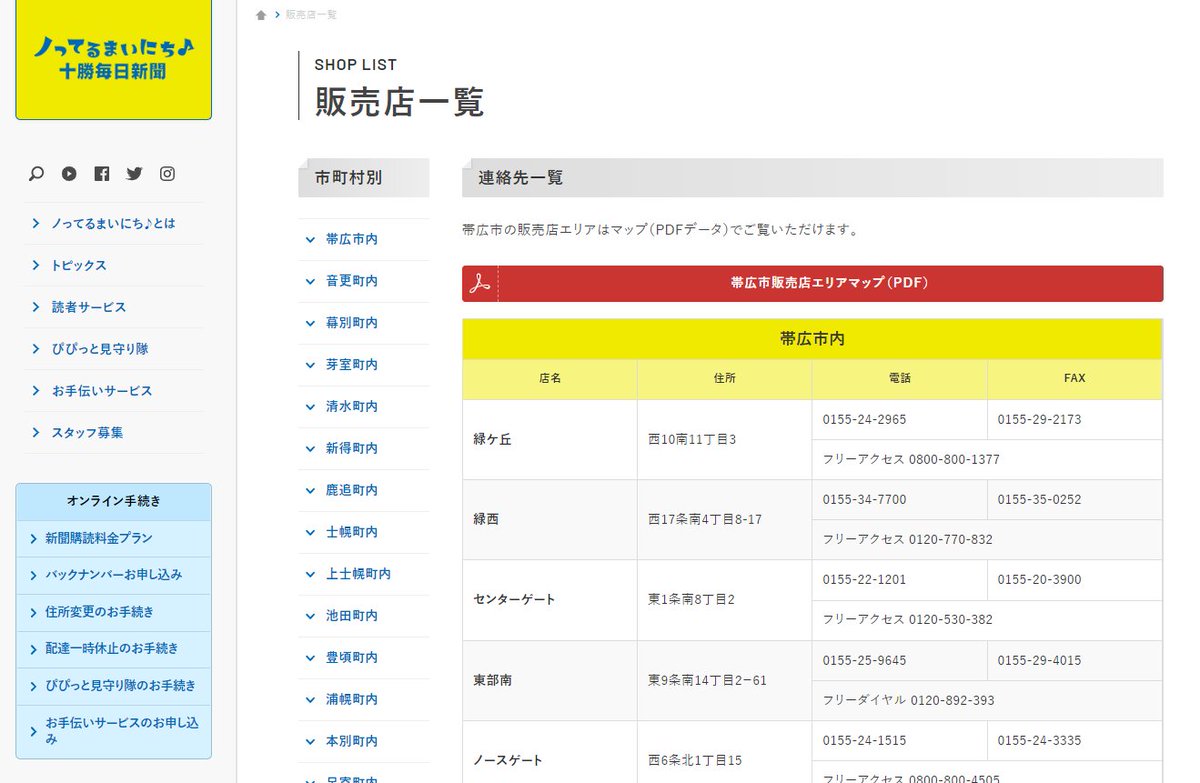Click phone number 0155-34-7700
Viewport: 1200px width, 783px height.
click(x=864, y=500)
